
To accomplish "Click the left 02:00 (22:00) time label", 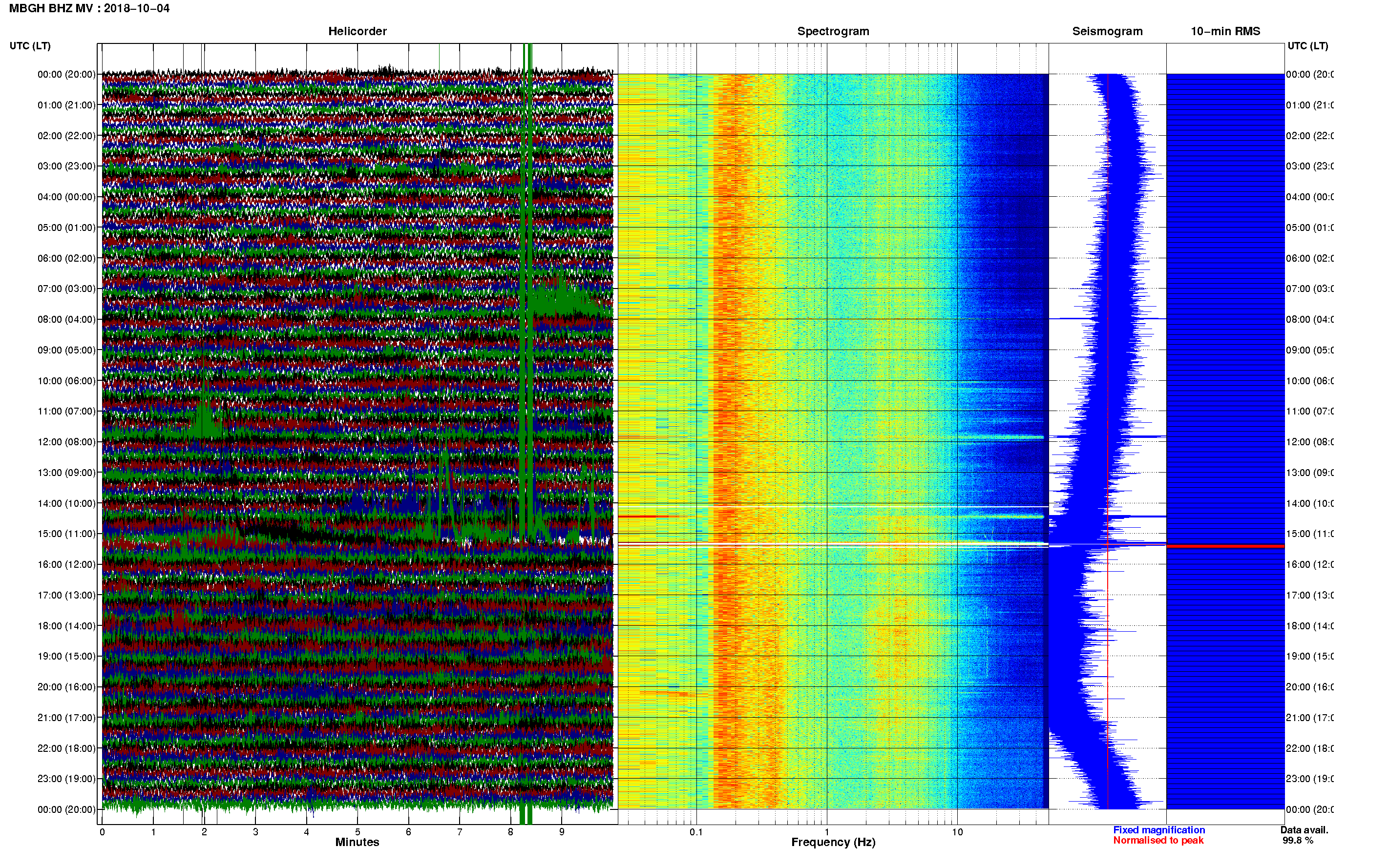I will pyautogui.click(x=66, y=136).
